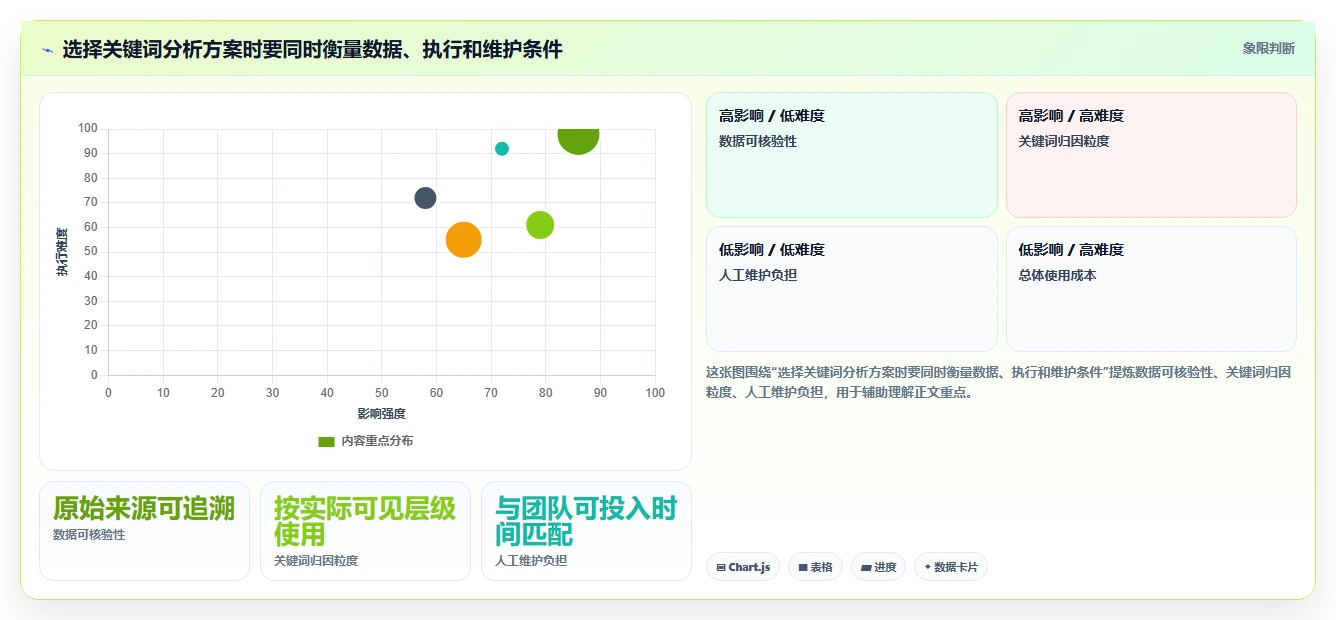Click the 进度 tag icon
The image size is (1336, 620).
[x=866, y=567]
